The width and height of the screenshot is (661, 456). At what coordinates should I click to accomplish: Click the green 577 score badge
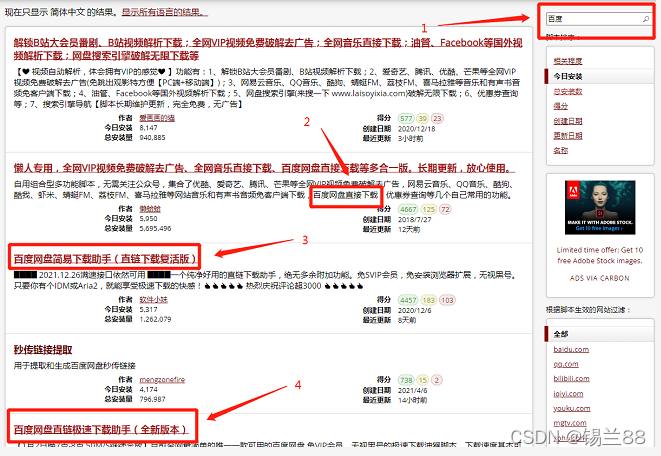(x=406, y=118)
